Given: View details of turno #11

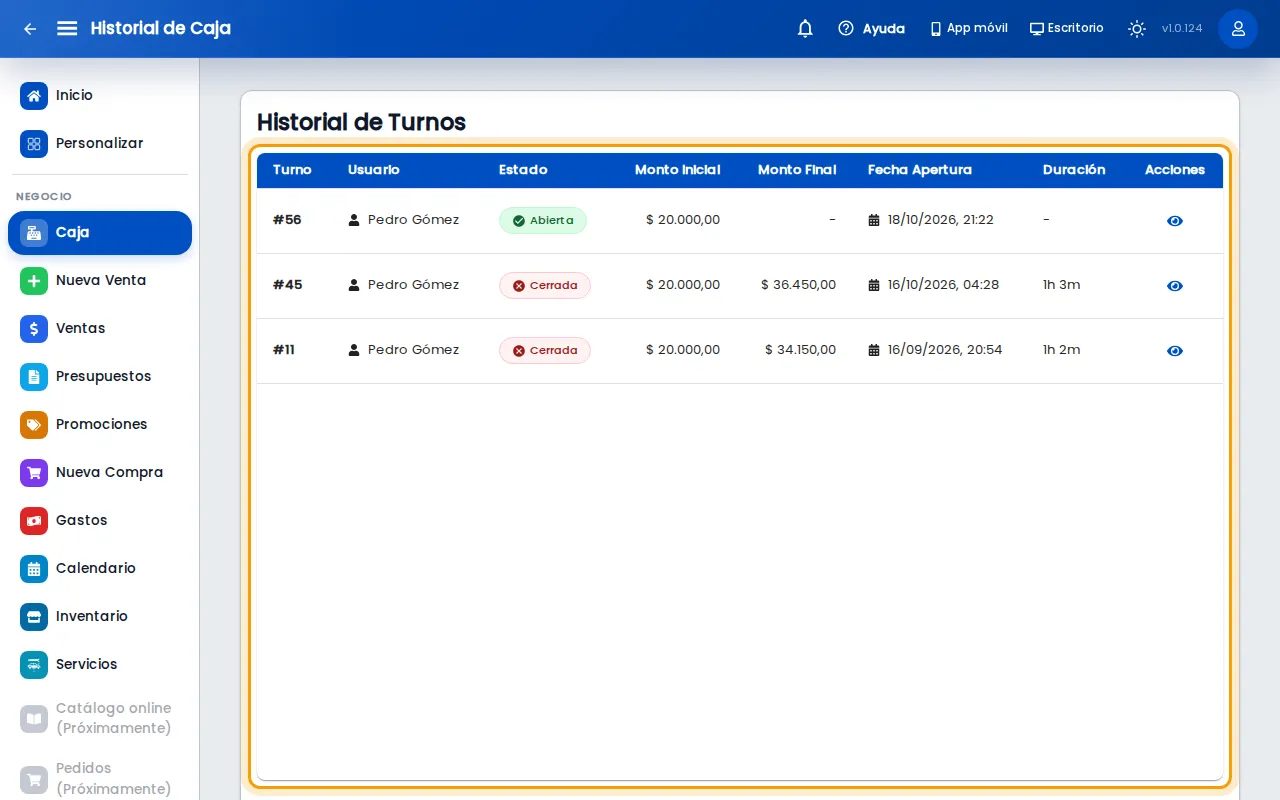Looking at the screenshot, I should [x=1175, y=351].
